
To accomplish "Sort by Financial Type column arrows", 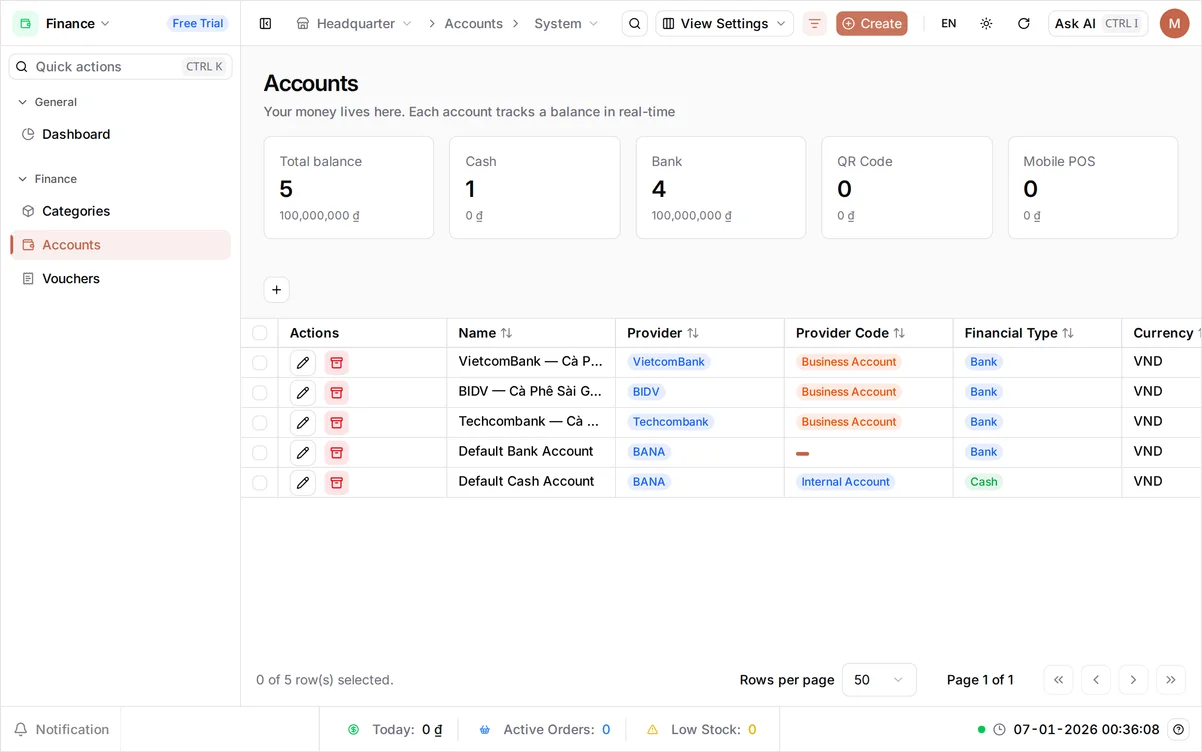I will coord(1068,333).
